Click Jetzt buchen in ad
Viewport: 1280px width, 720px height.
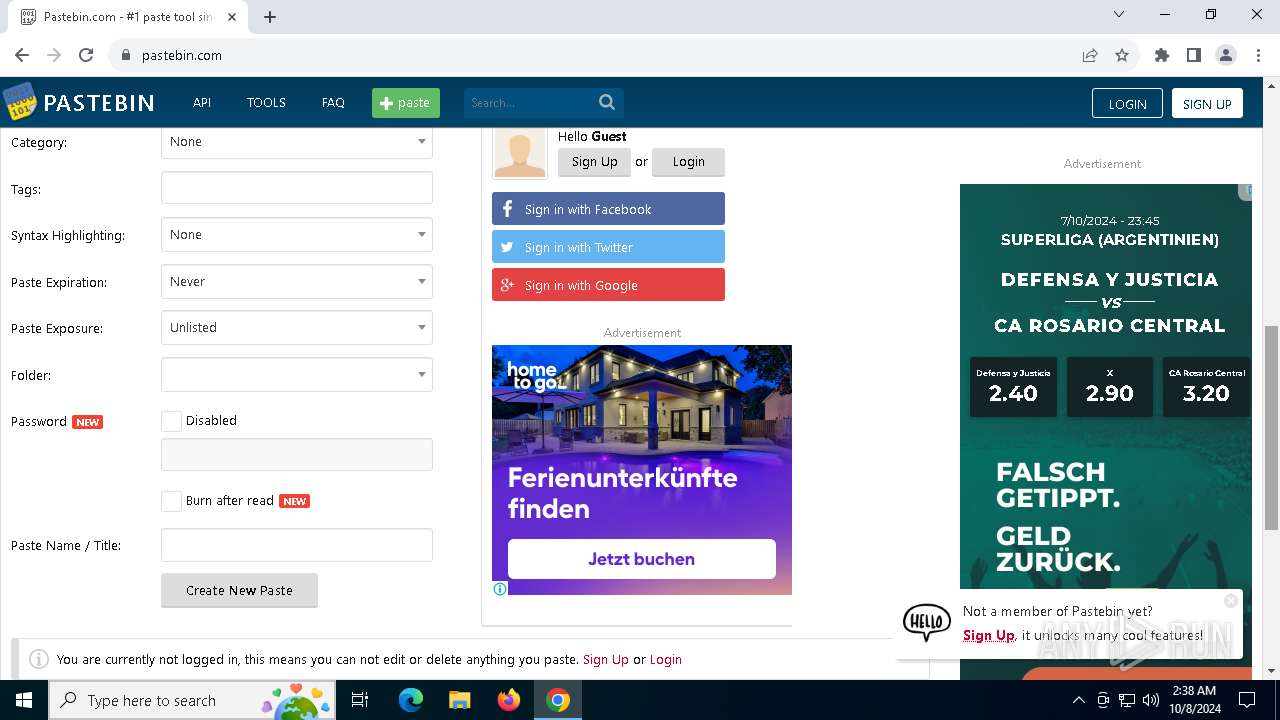[641, 559]
